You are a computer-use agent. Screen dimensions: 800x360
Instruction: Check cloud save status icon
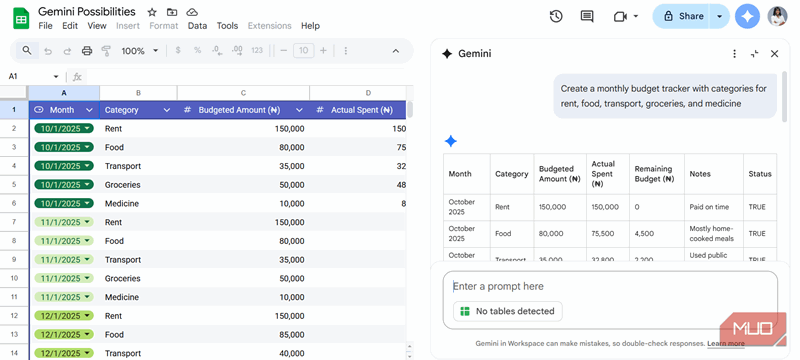(192, 12)
